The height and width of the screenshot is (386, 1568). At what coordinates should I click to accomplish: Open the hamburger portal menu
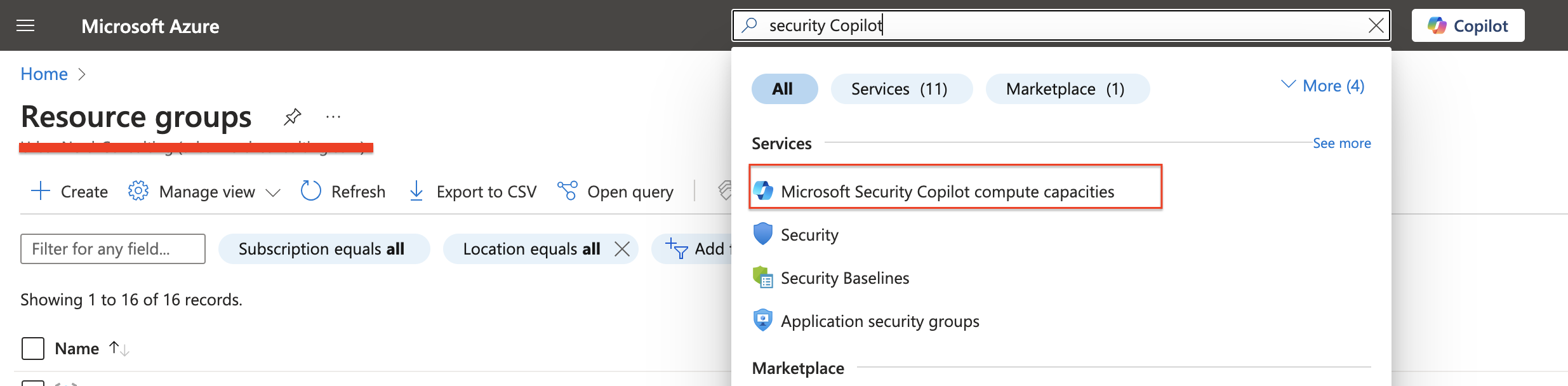(x=25, y=26)
